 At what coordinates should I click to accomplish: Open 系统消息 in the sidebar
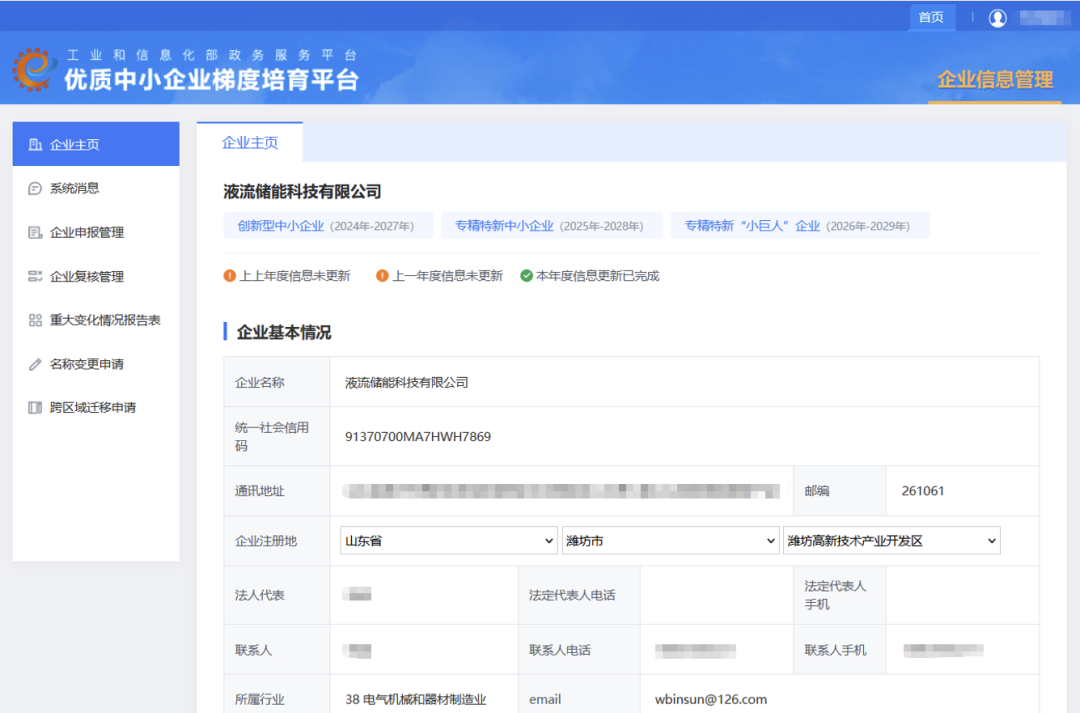click(96, 188)
